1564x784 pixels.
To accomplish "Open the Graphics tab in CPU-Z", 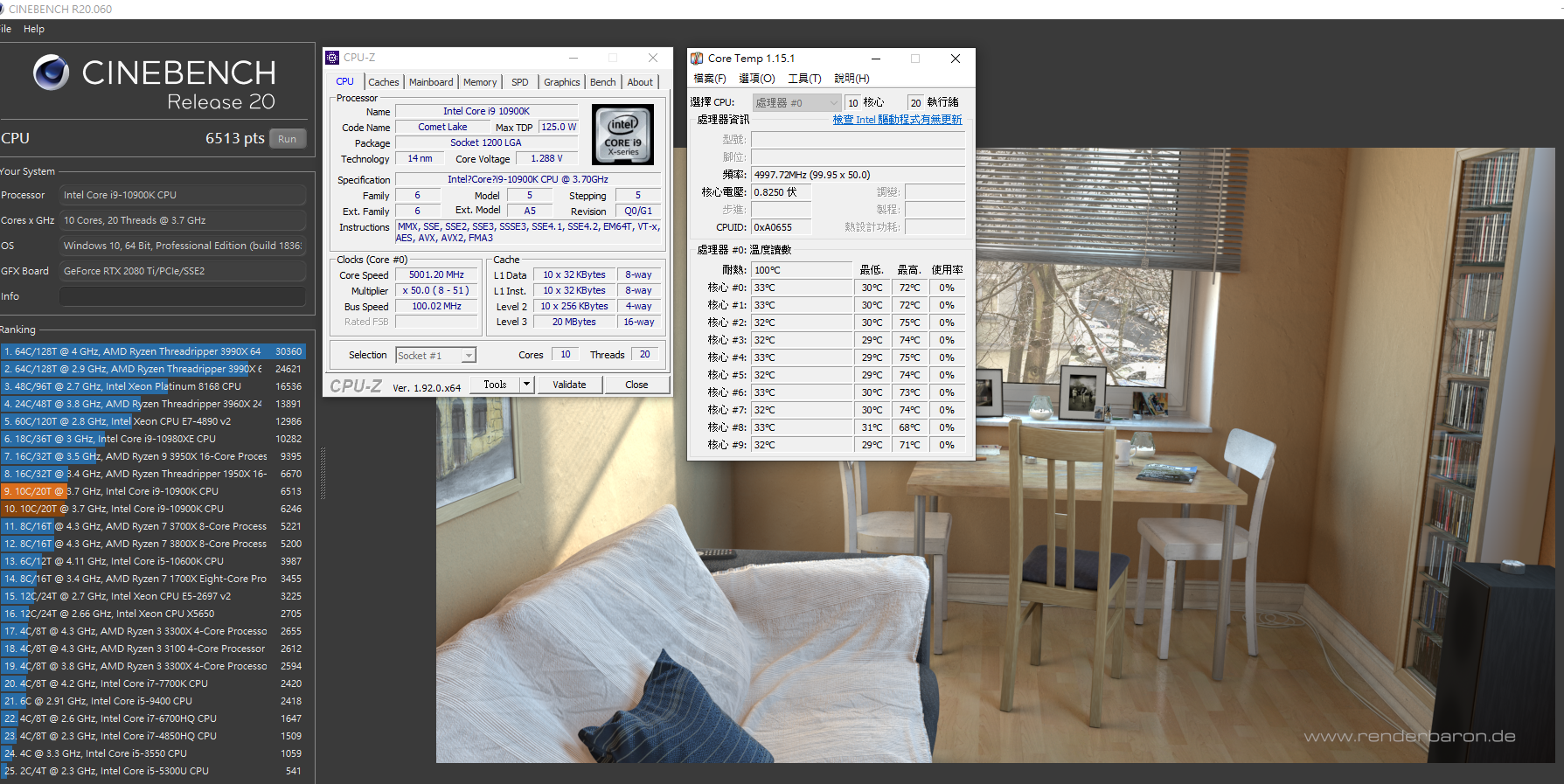I will [562, 82].
